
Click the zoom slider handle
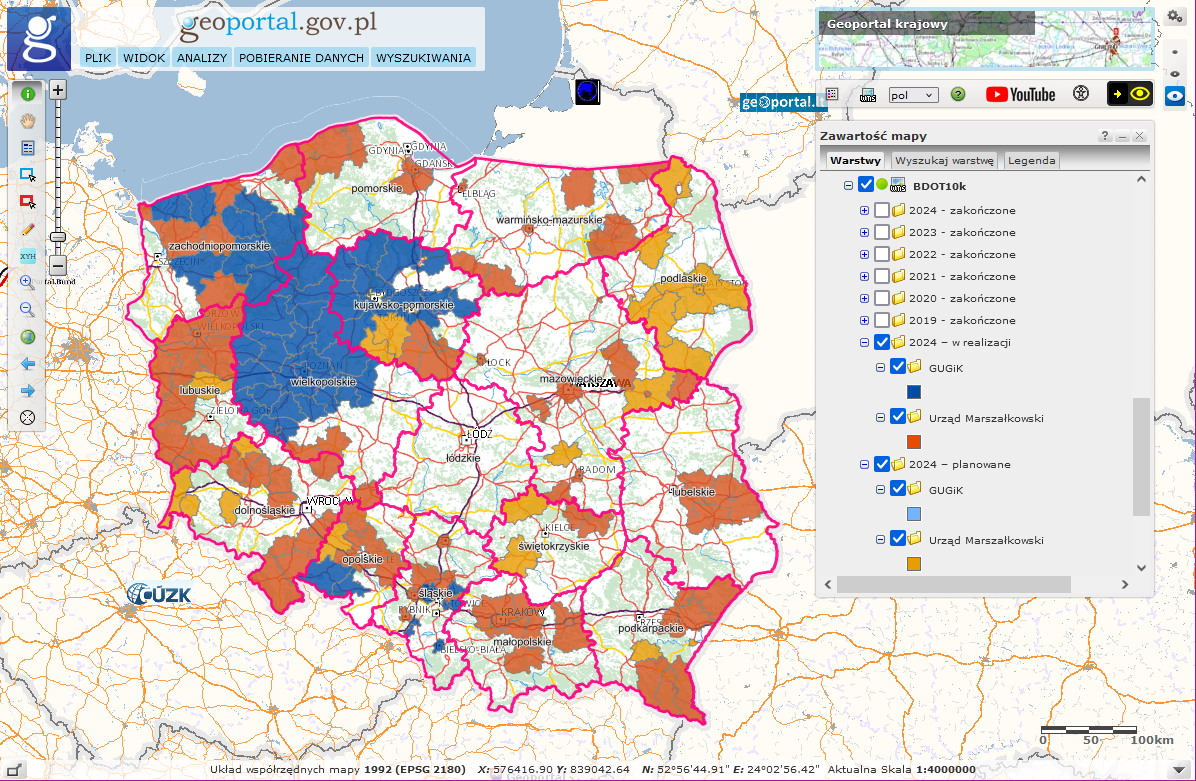tap(58, 237)
